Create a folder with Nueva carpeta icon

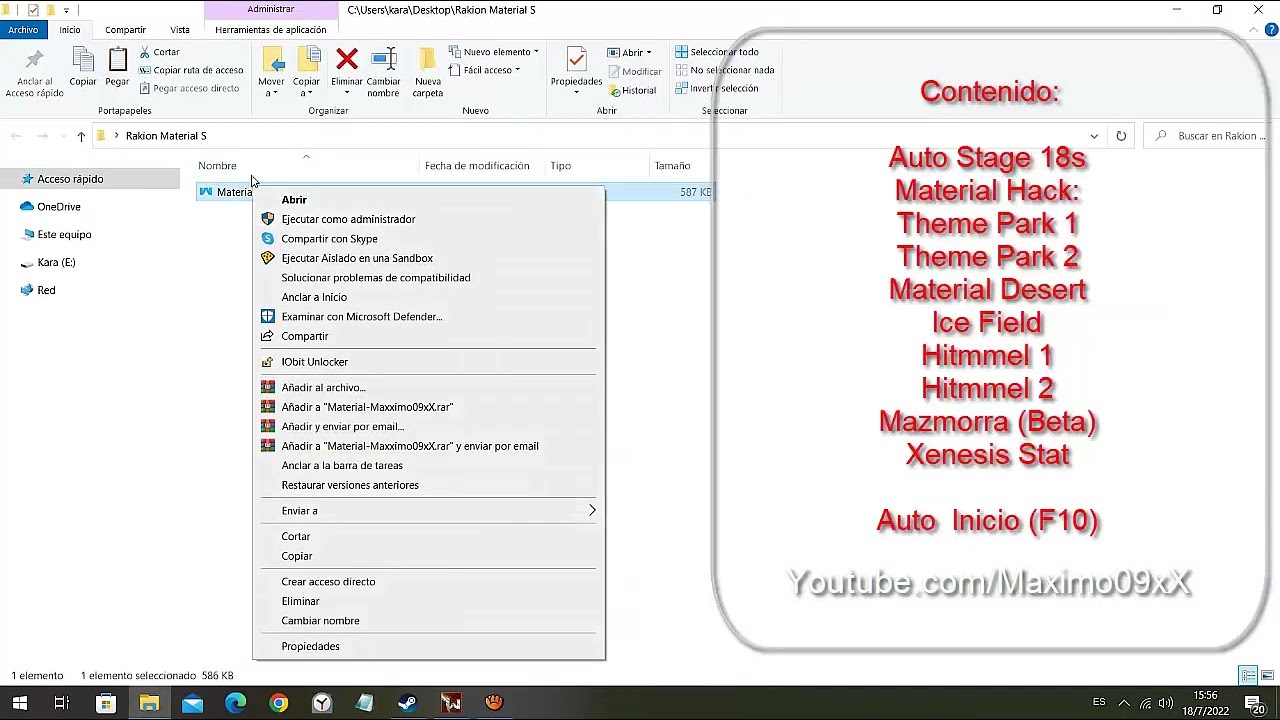427,60
